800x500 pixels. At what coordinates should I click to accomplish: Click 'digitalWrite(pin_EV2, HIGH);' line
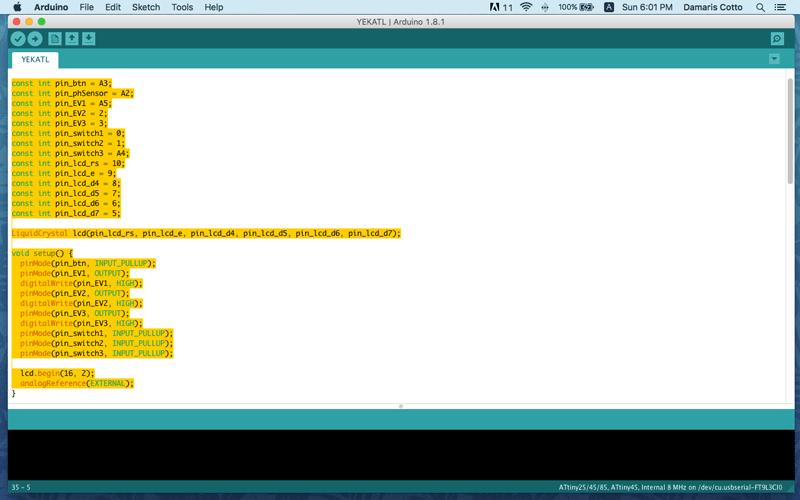(x=81, y=303)
